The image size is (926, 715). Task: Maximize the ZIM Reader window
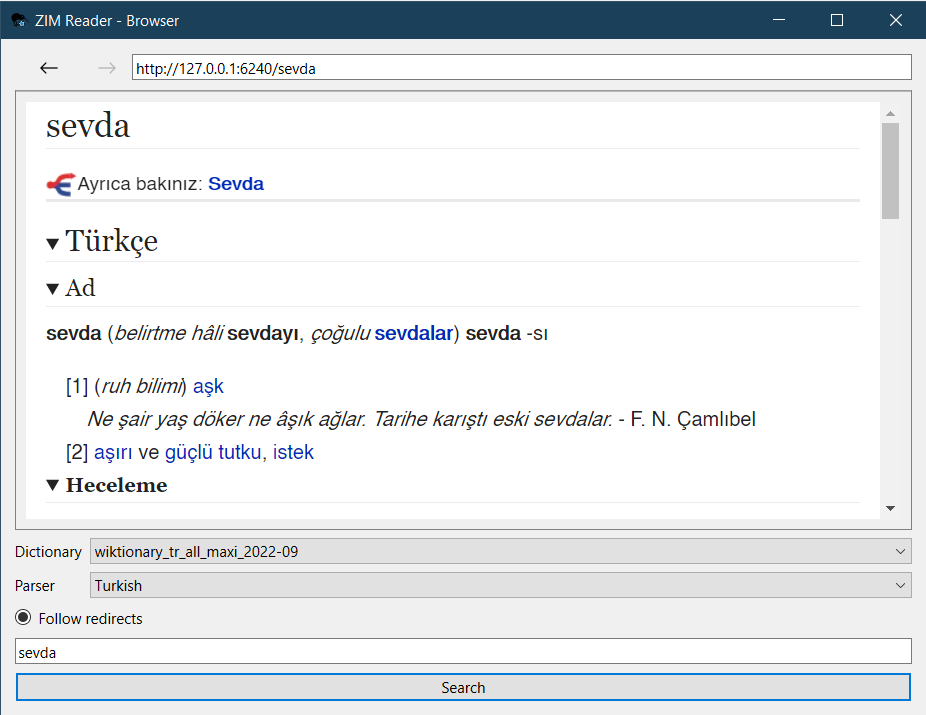pyautogui.click(x=837, y=20)
